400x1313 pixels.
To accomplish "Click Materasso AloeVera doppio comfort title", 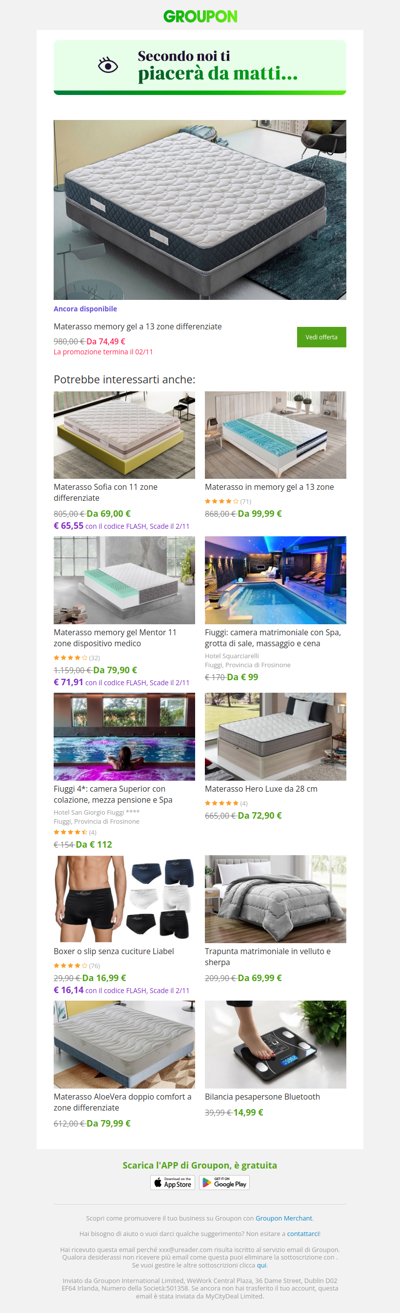I will pos(122,1102).
